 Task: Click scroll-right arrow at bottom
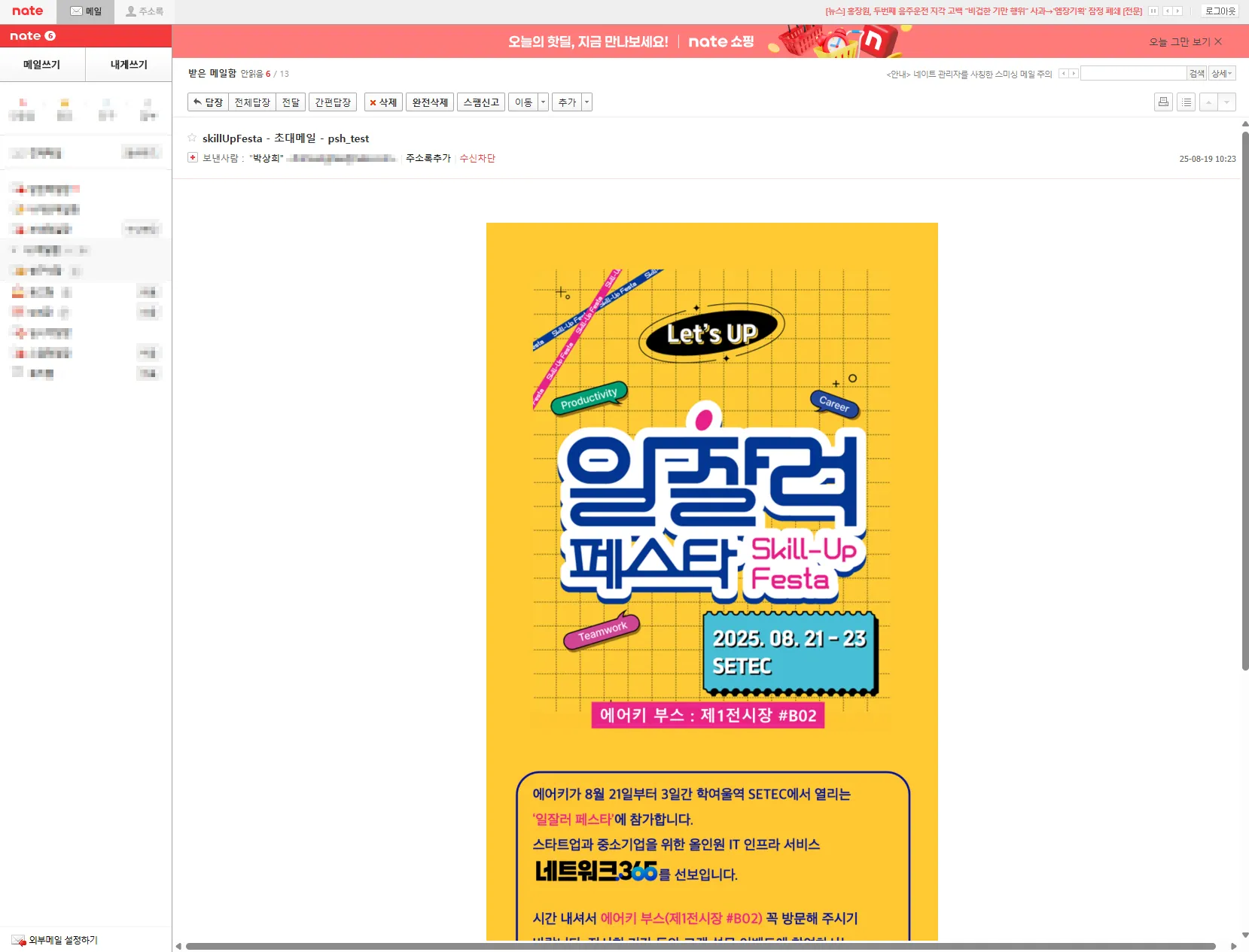coord(1233,946)
